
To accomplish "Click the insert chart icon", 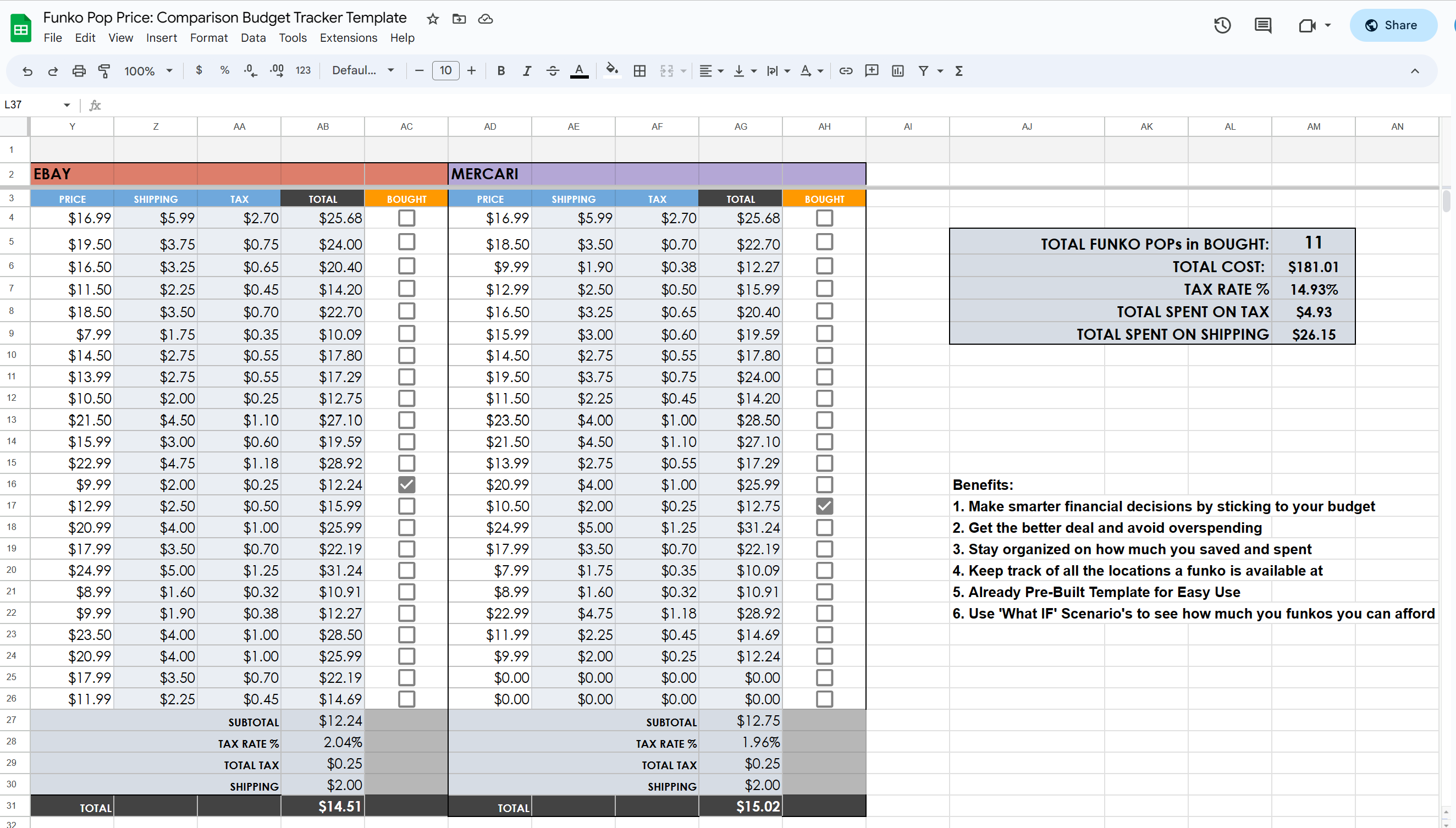I will [897, 70].
